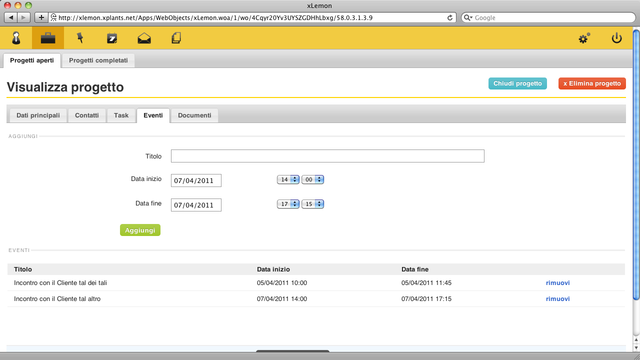Open the envelope mail icon

tap(144, 38)
